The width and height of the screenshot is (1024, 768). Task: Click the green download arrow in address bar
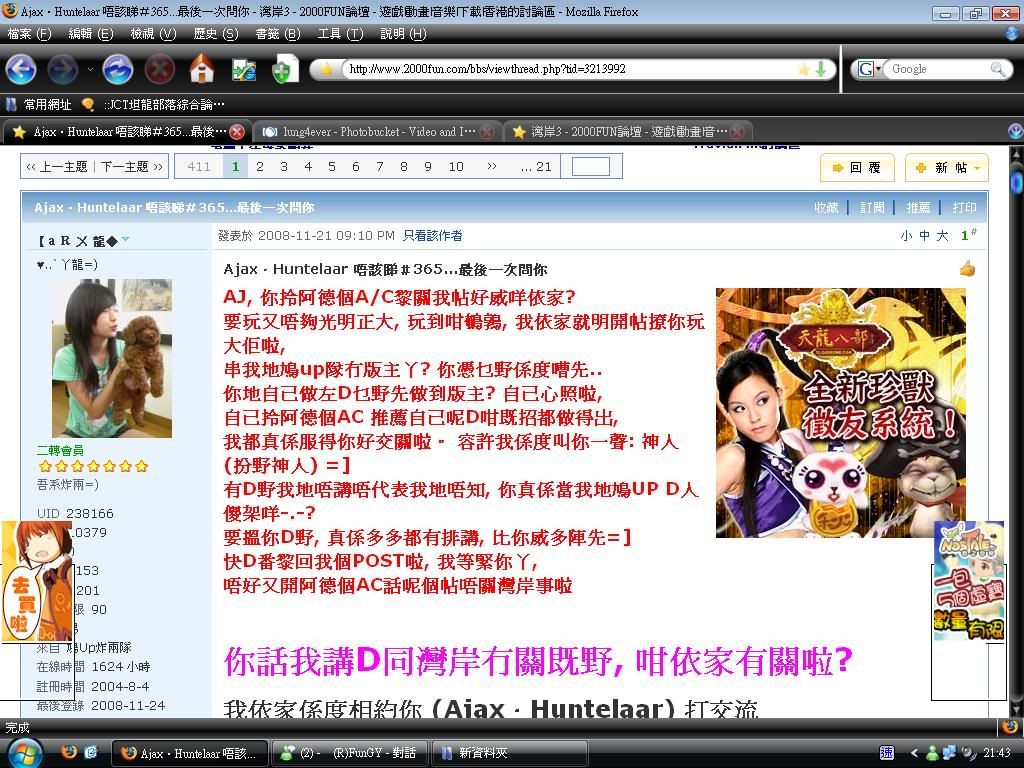[821, 69]
